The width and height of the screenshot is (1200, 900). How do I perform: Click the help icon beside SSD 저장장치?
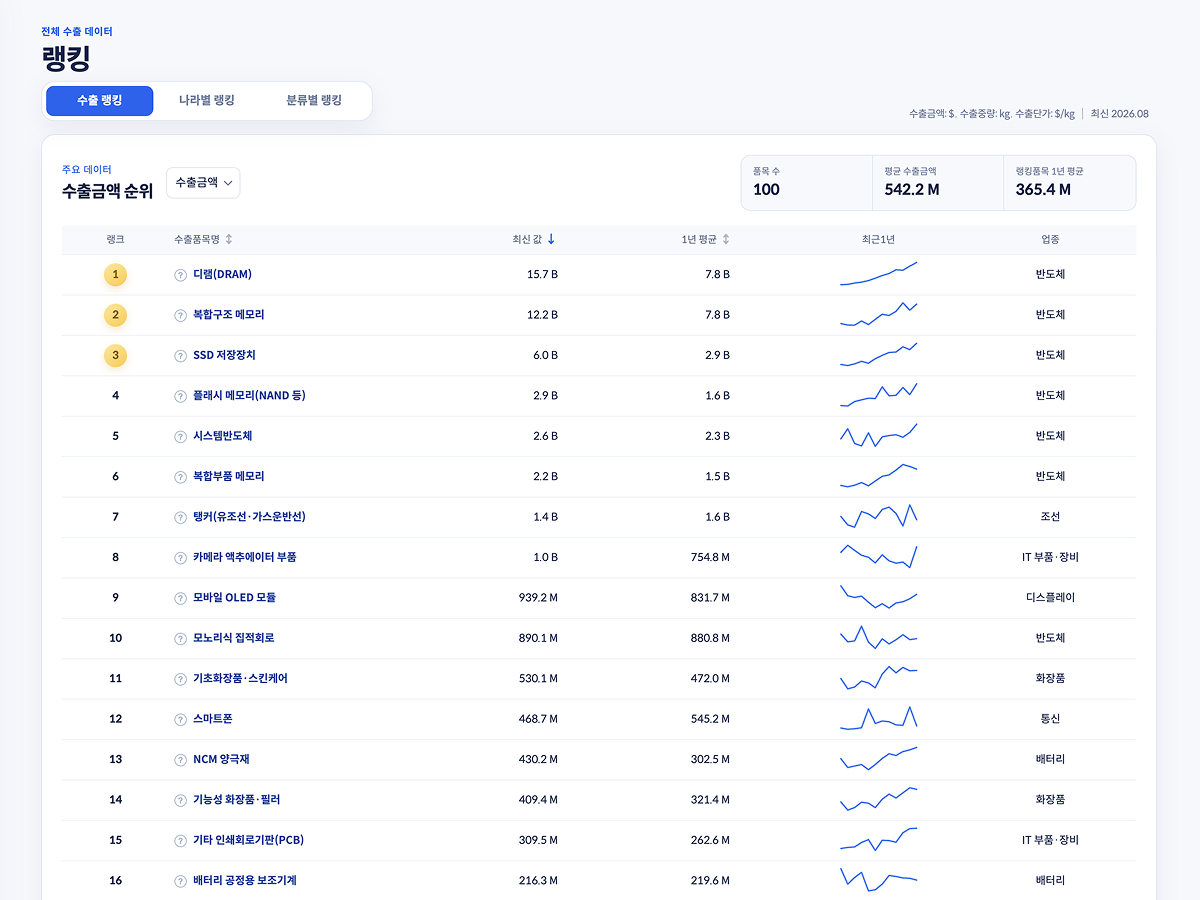[x=181, y=356]
